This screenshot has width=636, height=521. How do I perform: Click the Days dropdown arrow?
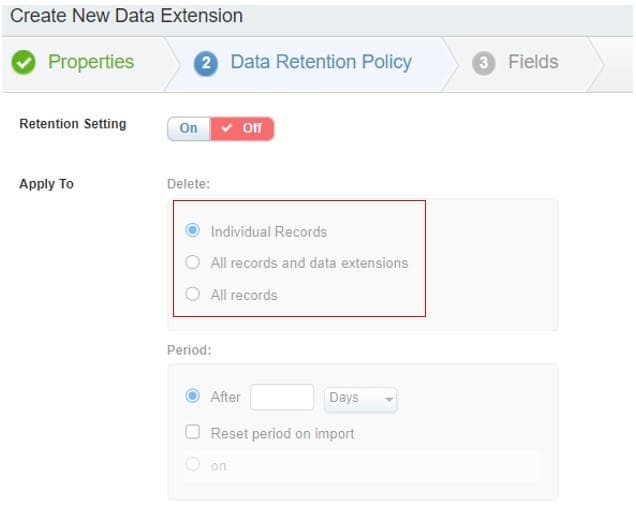click(x=389, y=399)
